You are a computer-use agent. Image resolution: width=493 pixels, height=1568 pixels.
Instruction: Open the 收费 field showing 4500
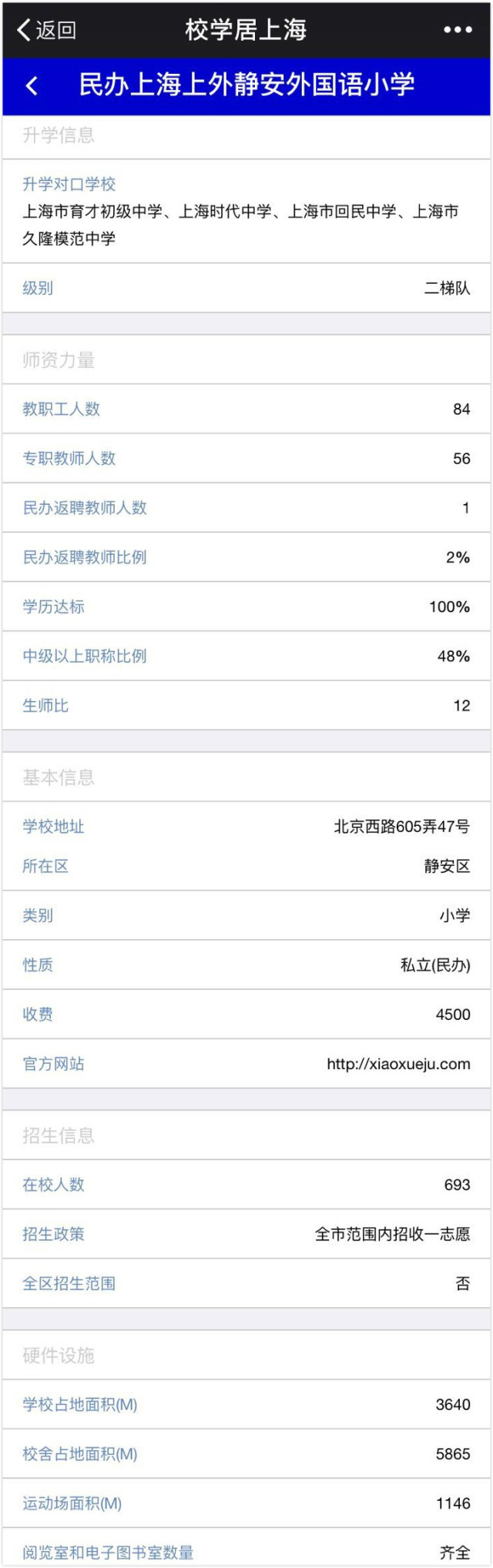(x=38, y=1015)
